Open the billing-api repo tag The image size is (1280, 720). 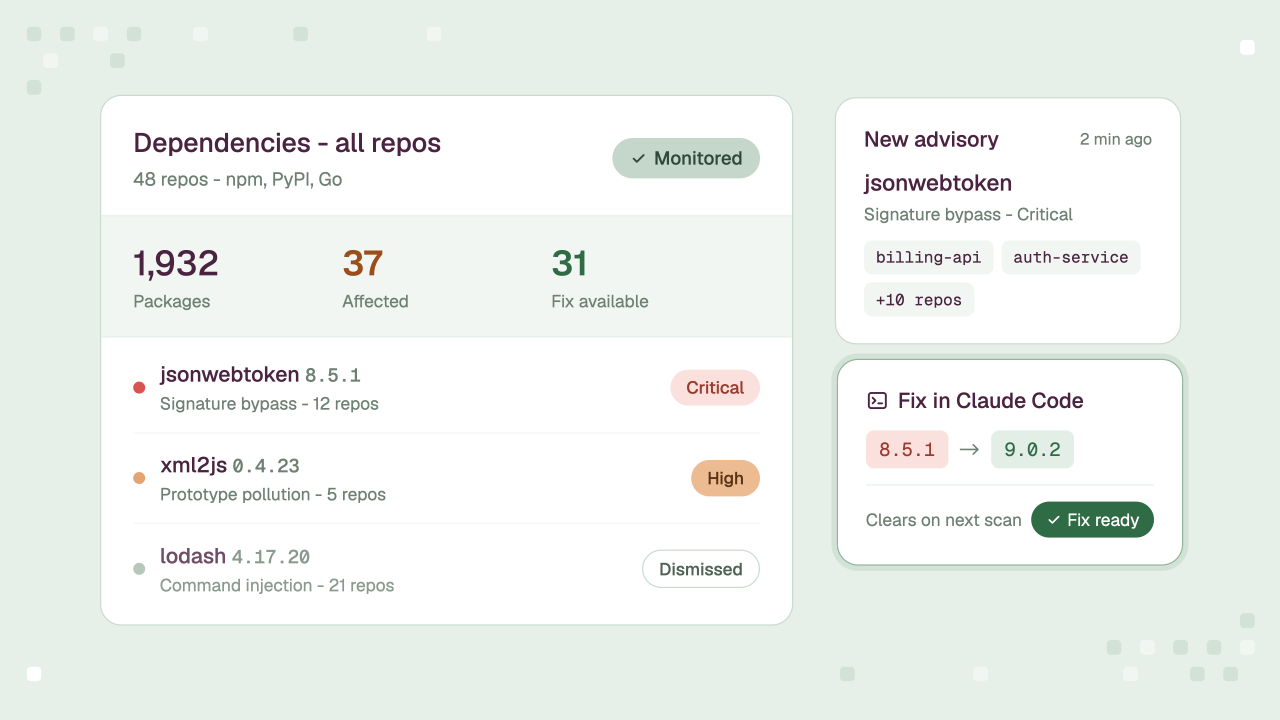[928, 257]
